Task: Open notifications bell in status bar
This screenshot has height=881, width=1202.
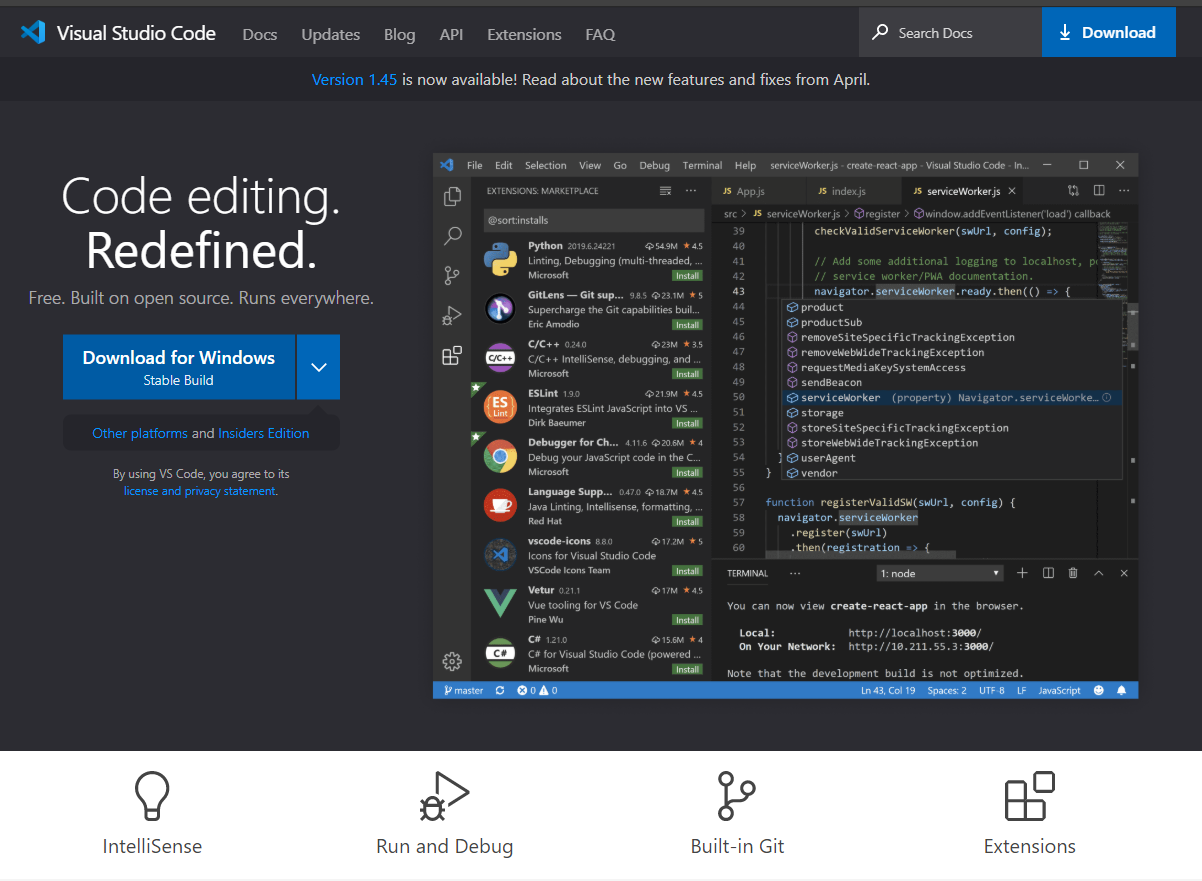Action: (x=1121, y=690)
